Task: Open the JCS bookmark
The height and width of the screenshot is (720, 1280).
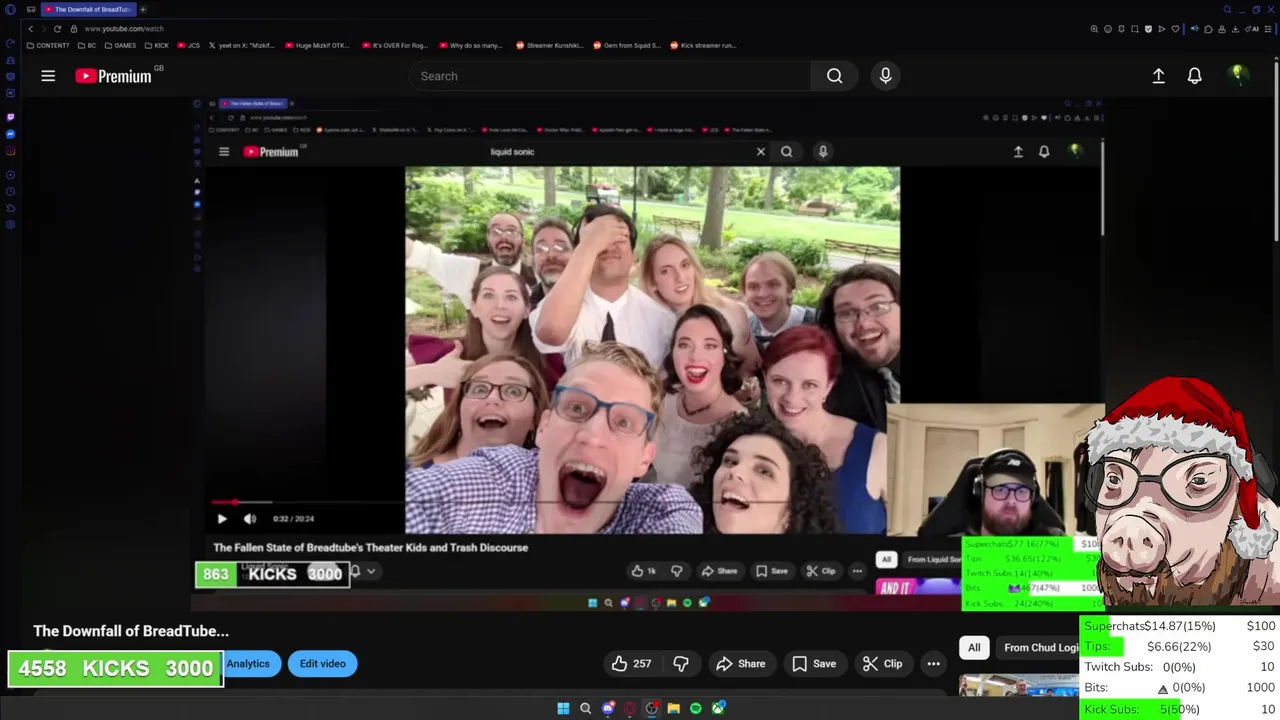Action: tap(189, 45)
